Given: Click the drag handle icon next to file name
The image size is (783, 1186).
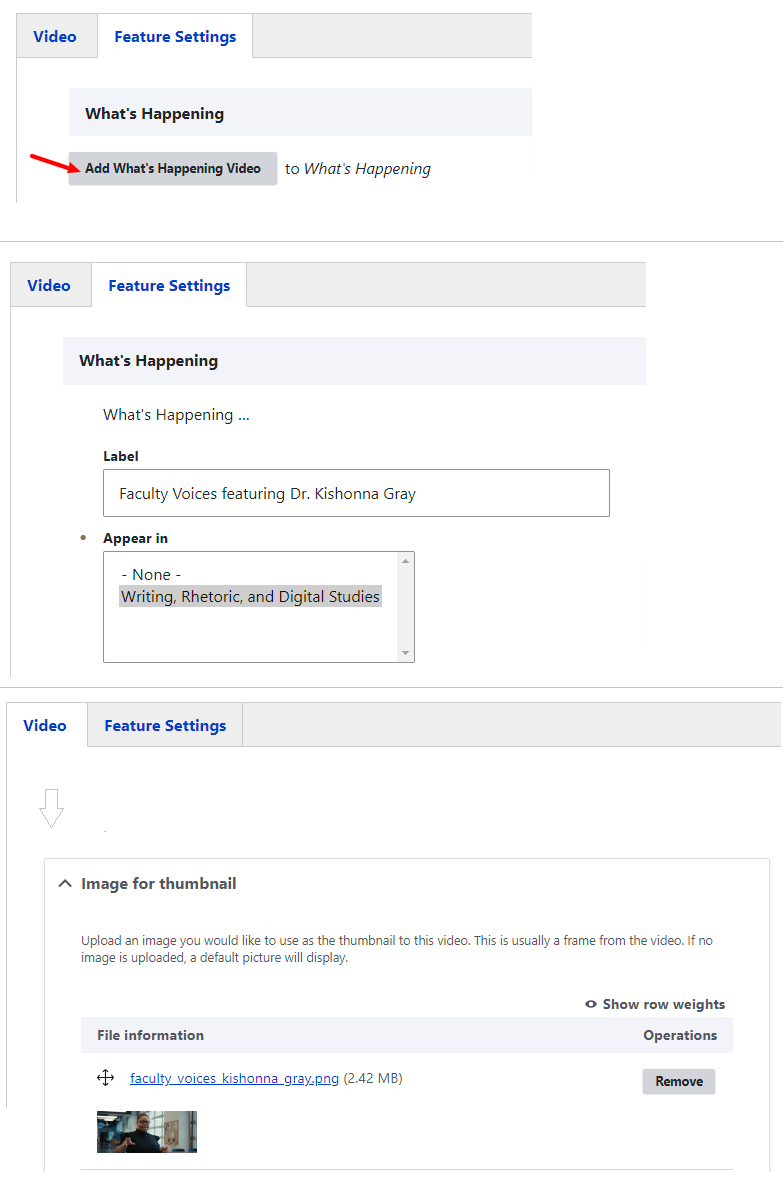Looking at the screenshot, I should click(x=106, y=1078).
